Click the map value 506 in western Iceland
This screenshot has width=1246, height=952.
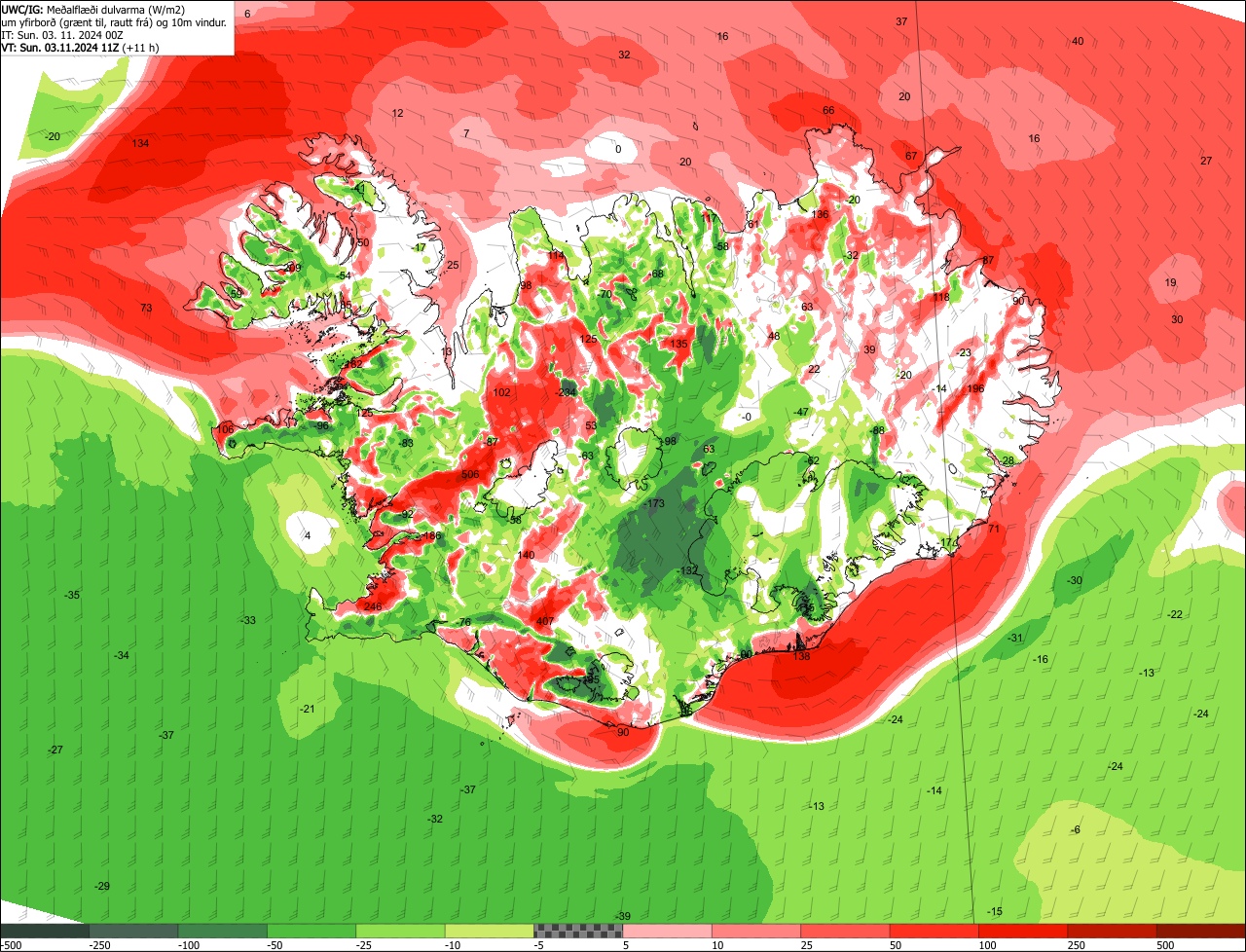coord(470,475)
